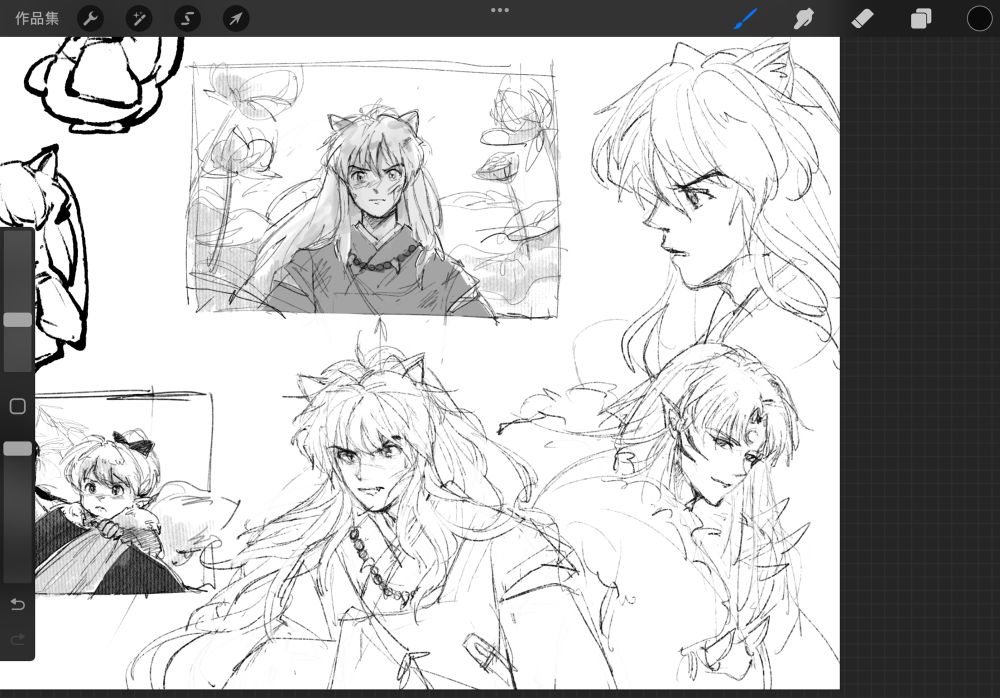The image size is (1000, 698).
Task: Tap the square modify button on sidebar
Action: coord(18,406)
